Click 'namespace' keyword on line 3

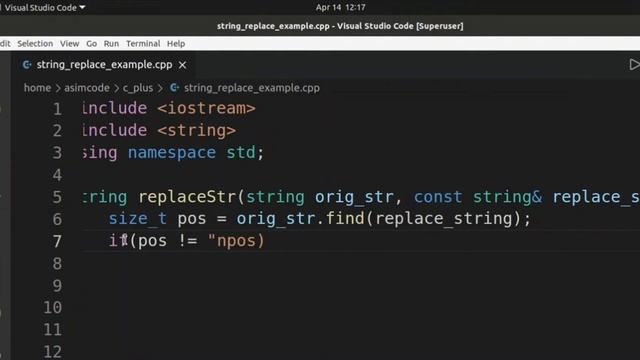(x=171, y=152)
